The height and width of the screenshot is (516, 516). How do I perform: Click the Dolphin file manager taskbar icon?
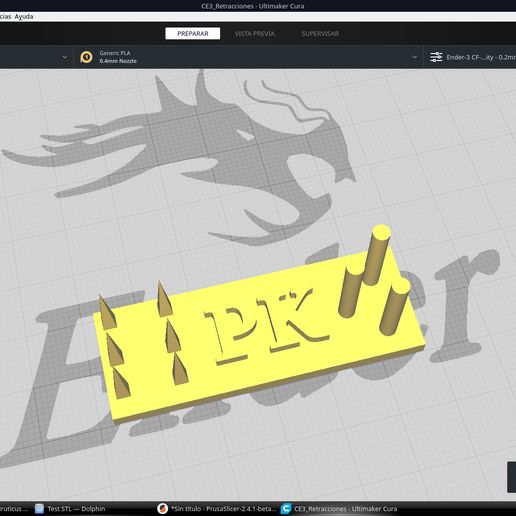click(39, 509)
